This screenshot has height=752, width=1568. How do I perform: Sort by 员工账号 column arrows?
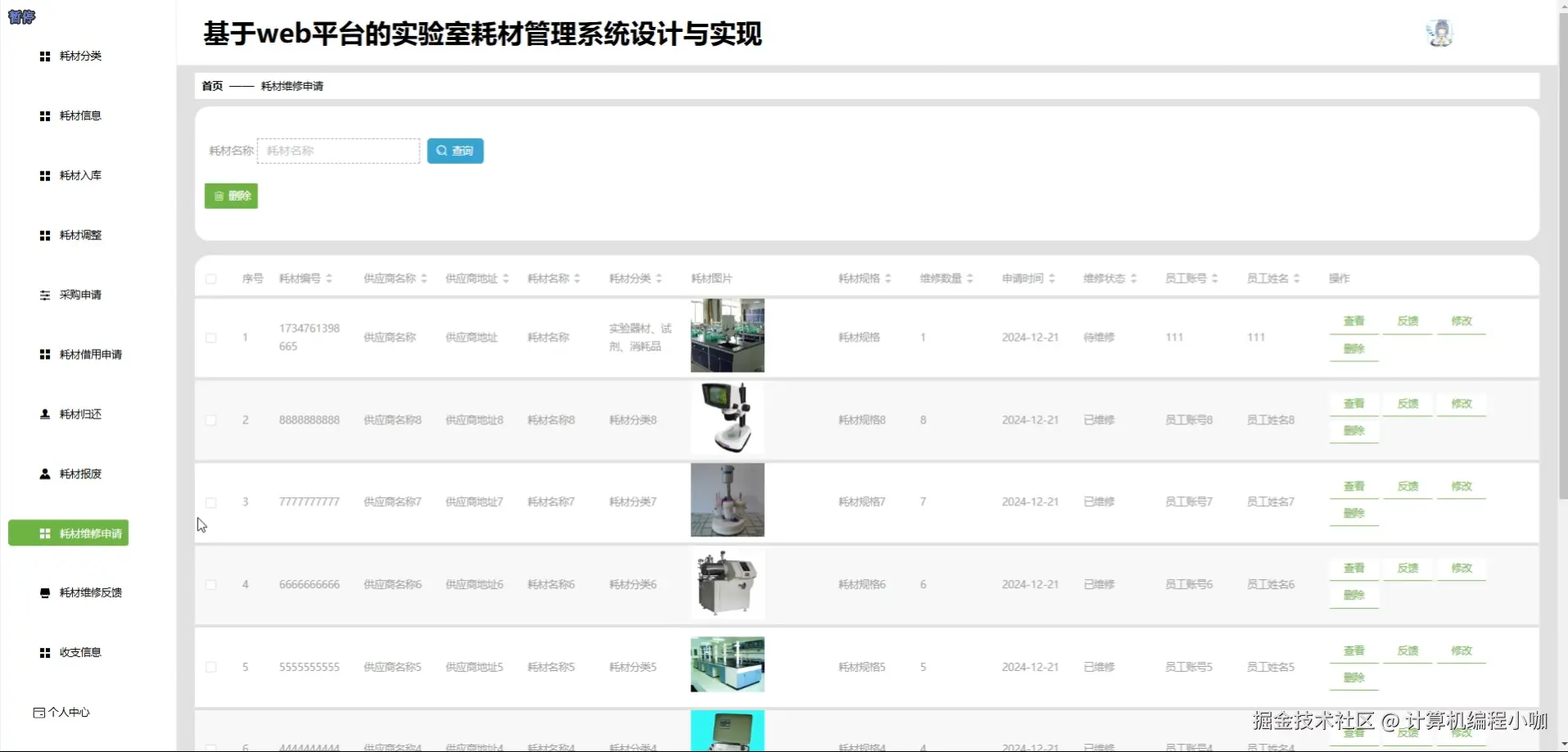click(x=1215, y=279)
